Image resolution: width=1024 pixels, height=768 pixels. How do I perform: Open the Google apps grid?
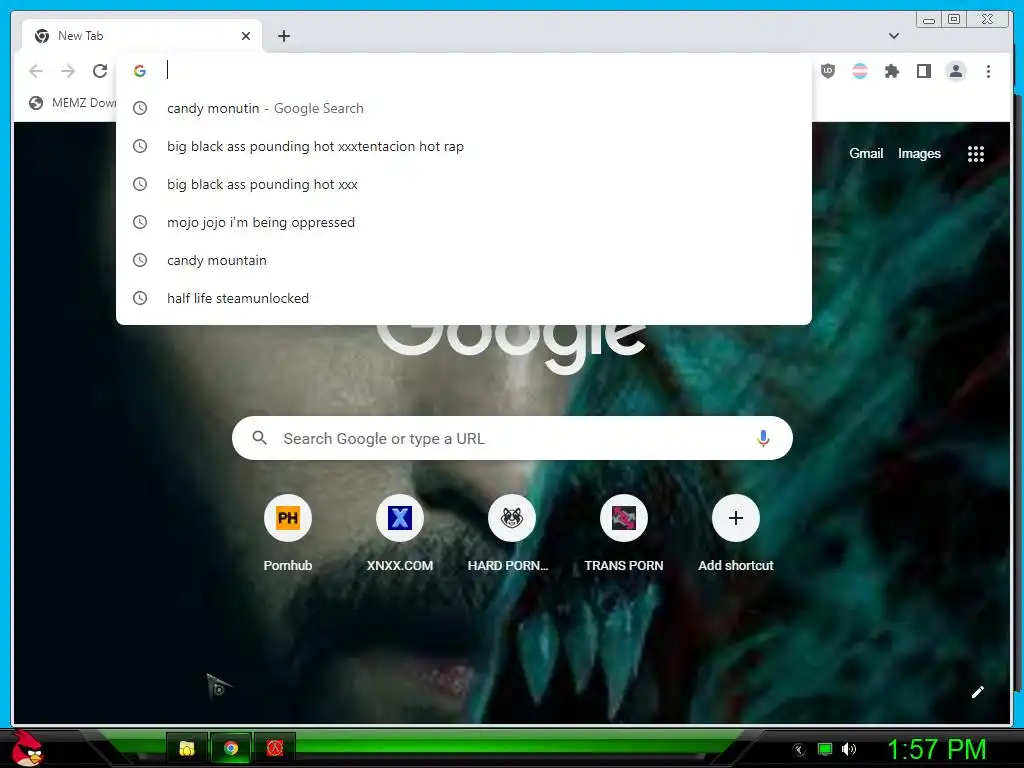pos(976,154)
